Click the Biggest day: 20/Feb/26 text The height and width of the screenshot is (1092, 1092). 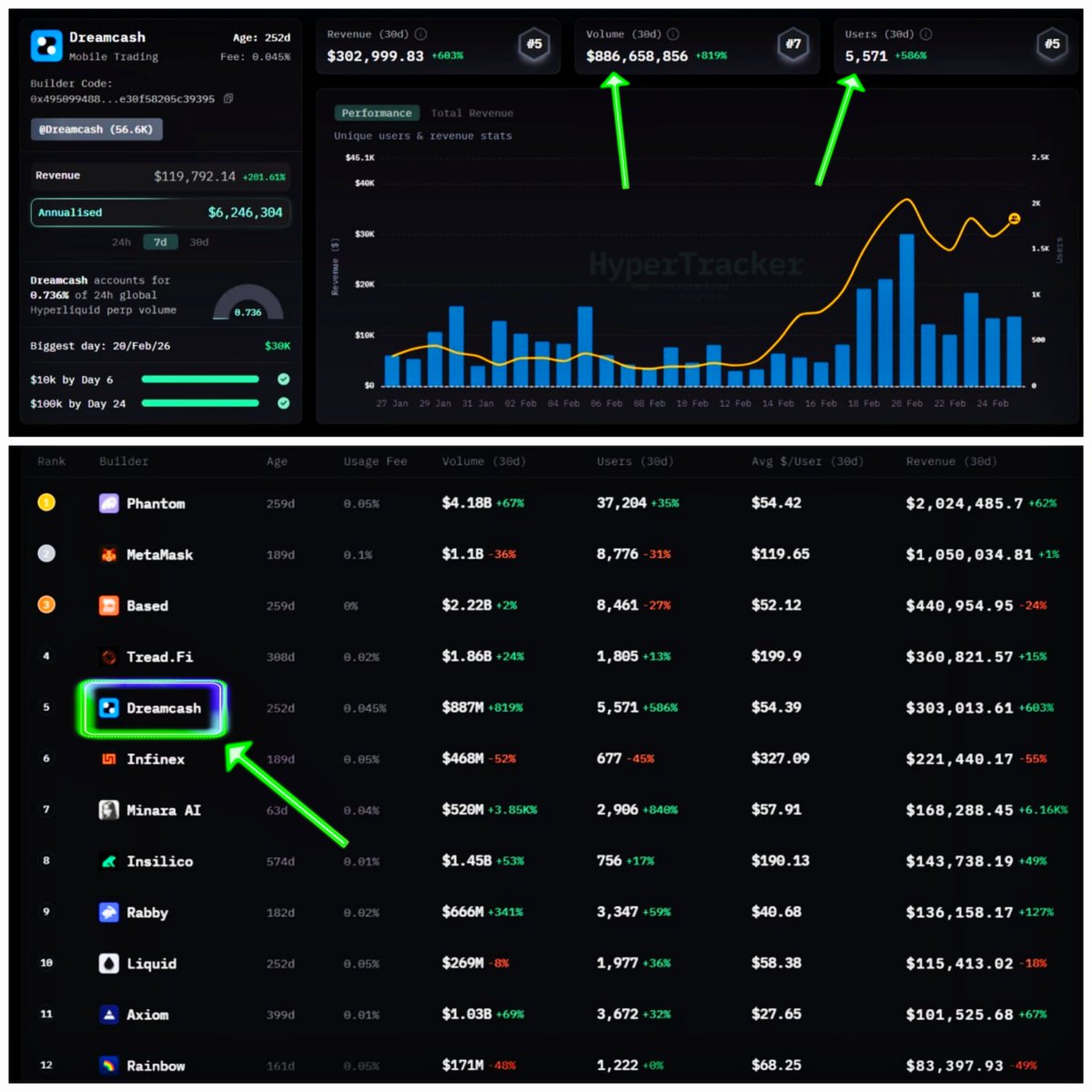[100, 346]
